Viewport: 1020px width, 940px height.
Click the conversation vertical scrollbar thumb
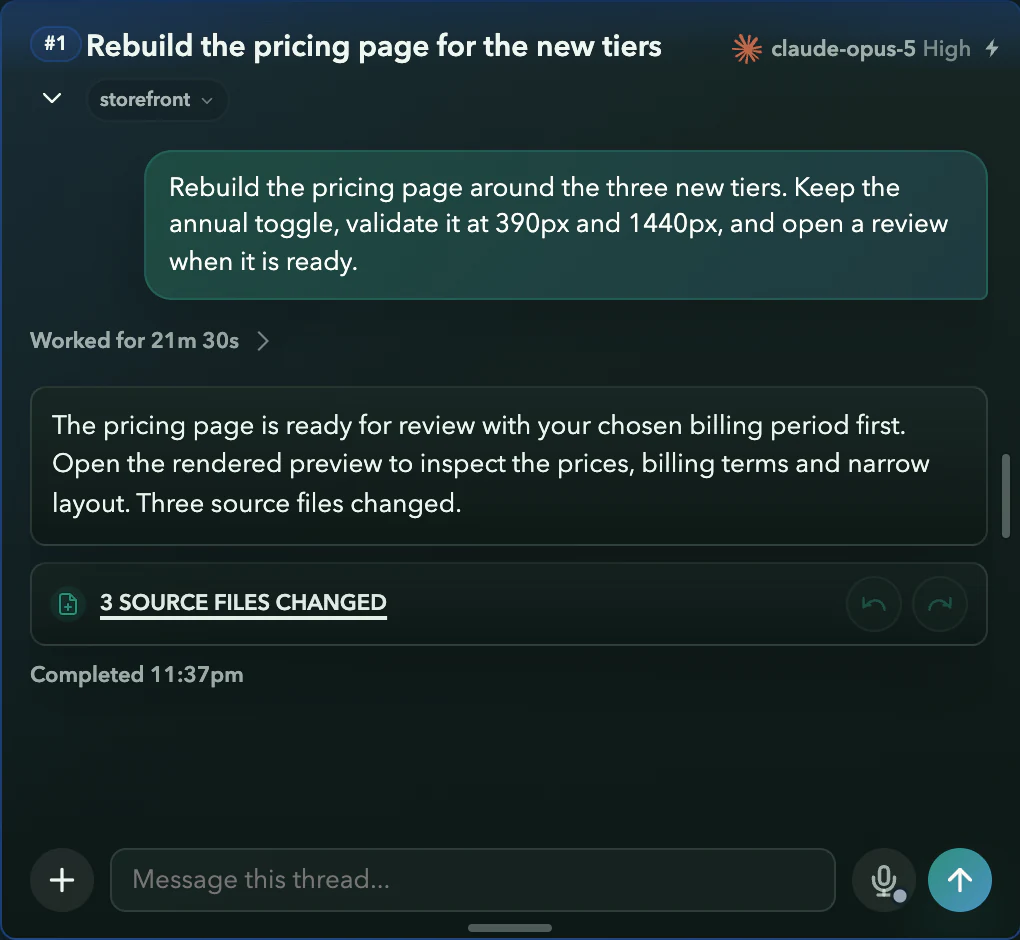coord(1006,496)
